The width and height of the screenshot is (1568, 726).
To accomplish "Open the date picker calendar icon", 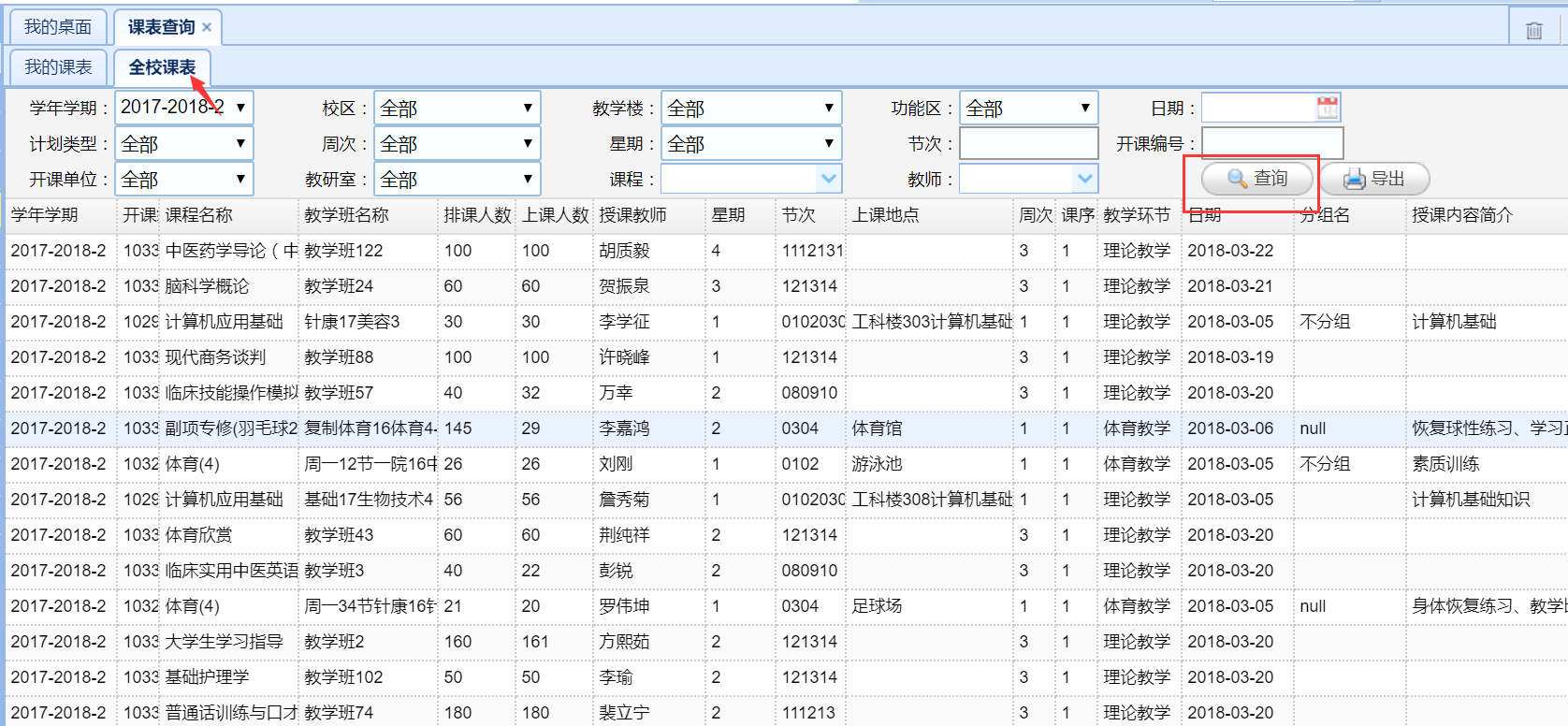I will point(1328,108).
